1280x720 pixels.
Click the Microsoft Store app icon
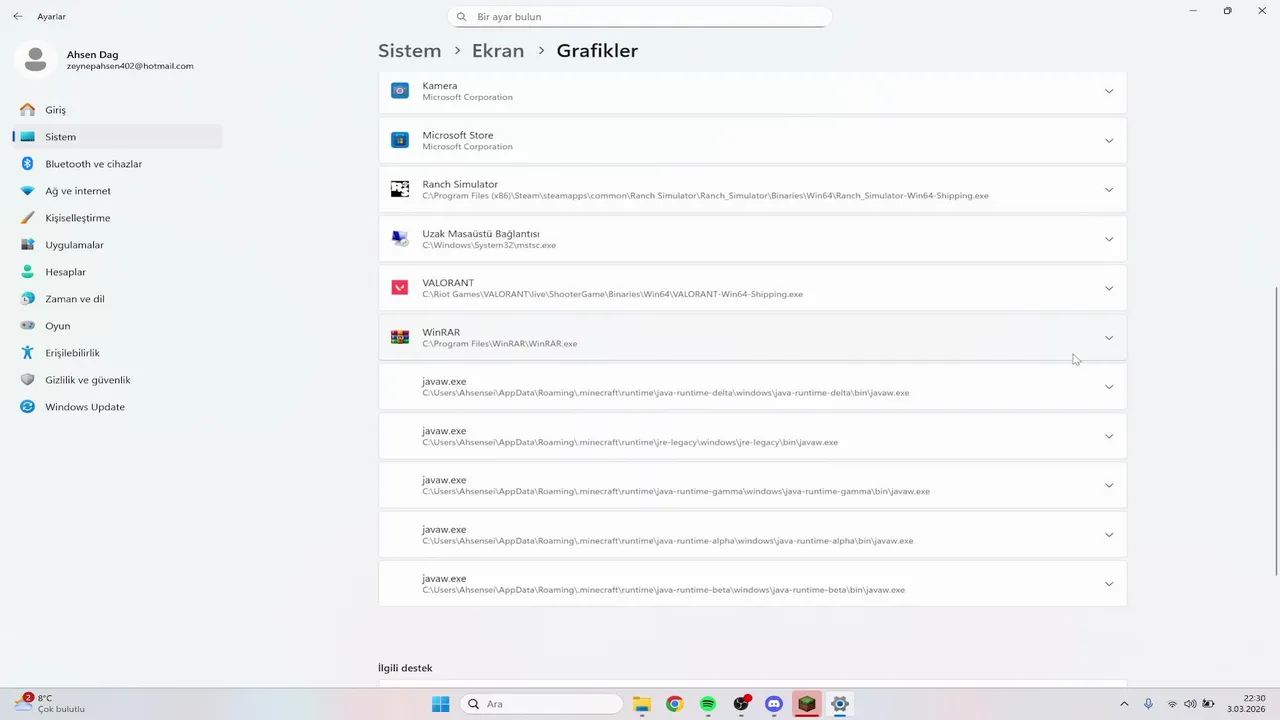pos(400,140)
